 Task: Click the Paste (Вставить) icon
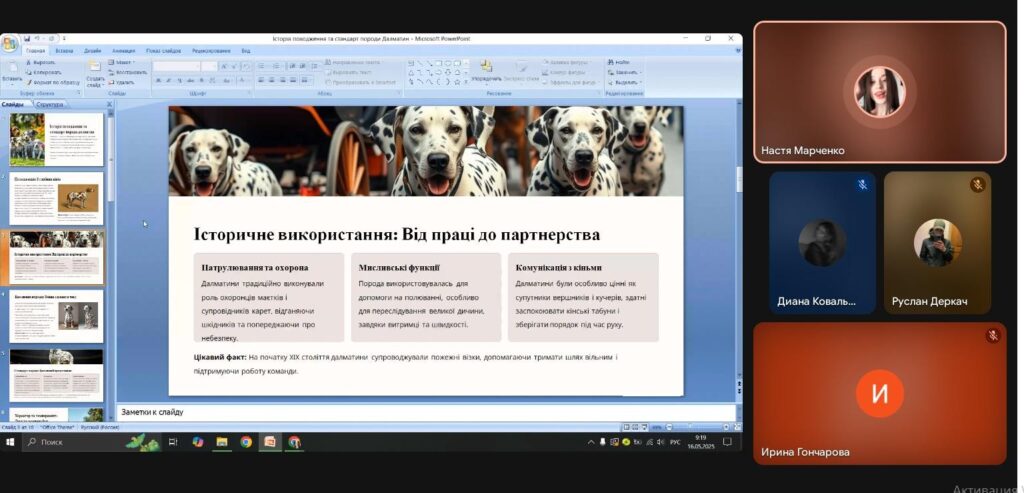[x=12, y=72]
